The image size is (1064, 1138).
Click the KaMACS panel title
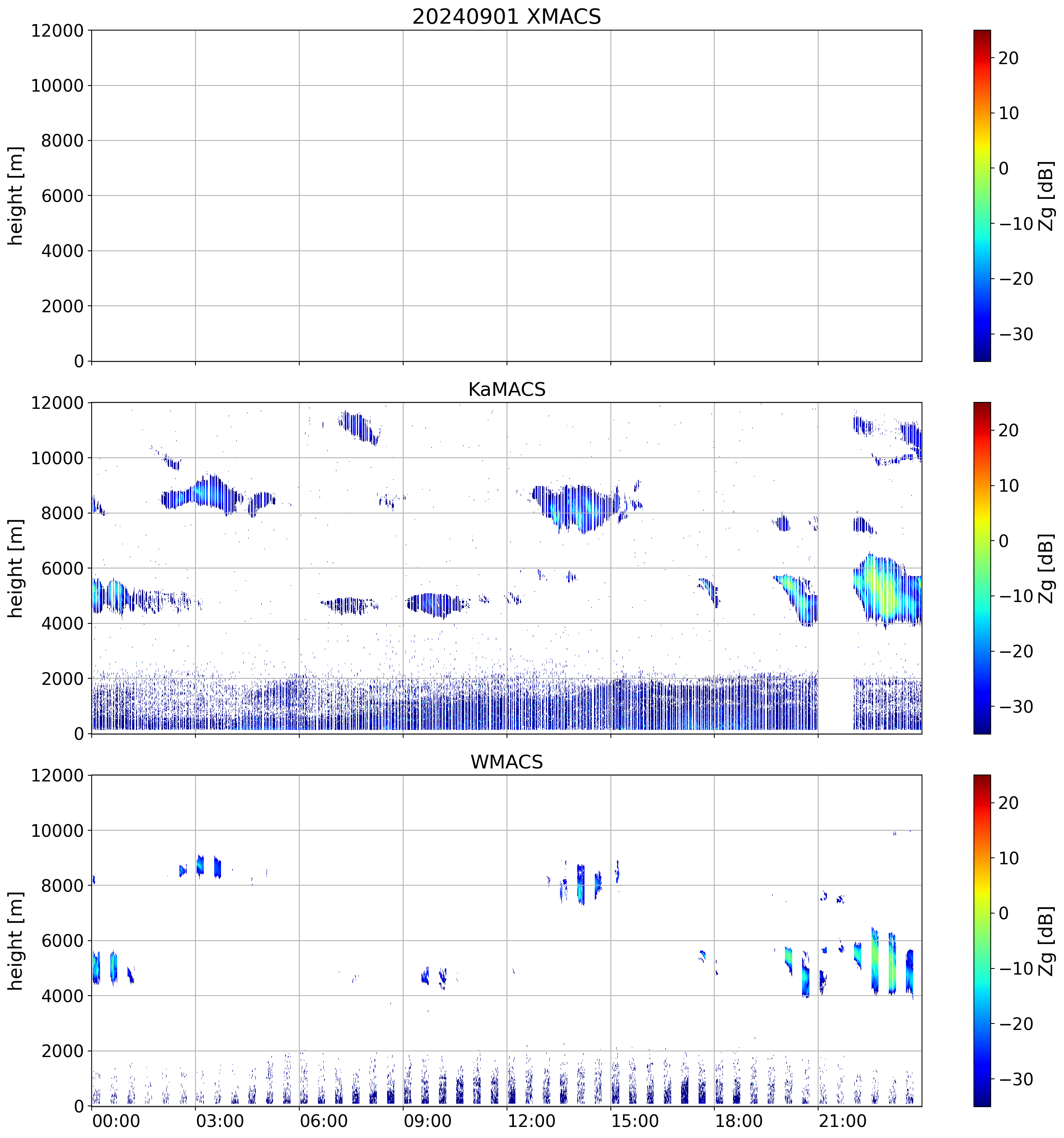tap(506, 389)
